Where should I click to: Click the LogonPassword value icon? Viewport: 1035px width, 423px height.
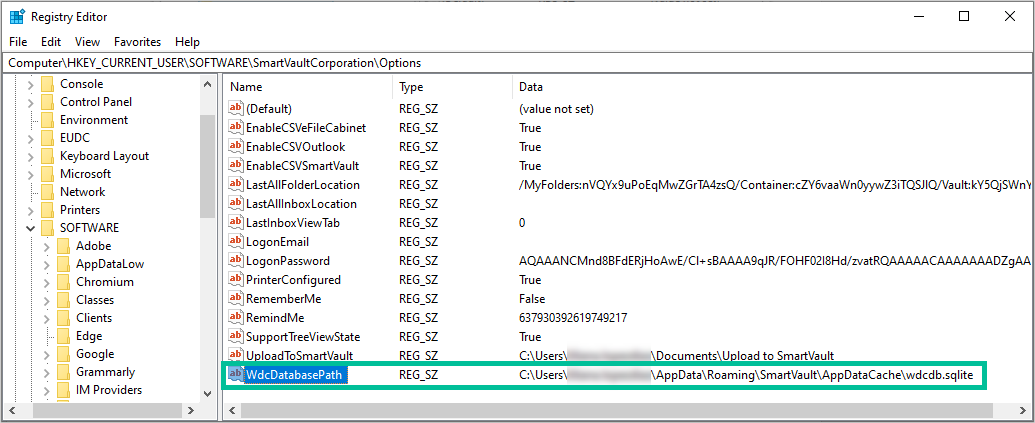236,261
